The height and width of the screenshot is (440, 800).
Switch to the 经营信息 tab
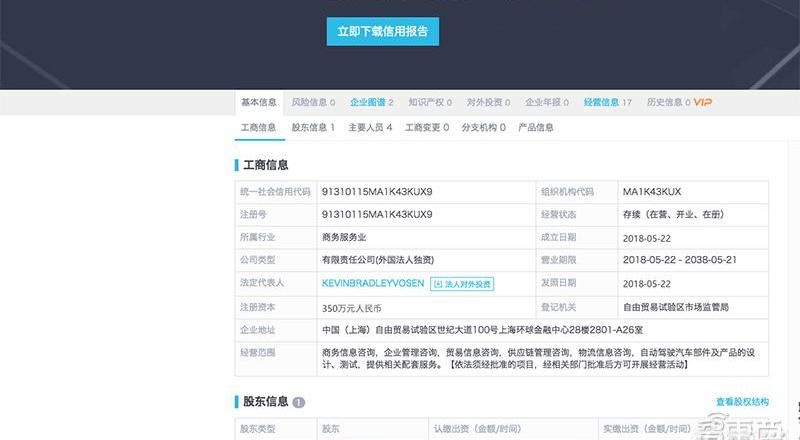[607, 102]
